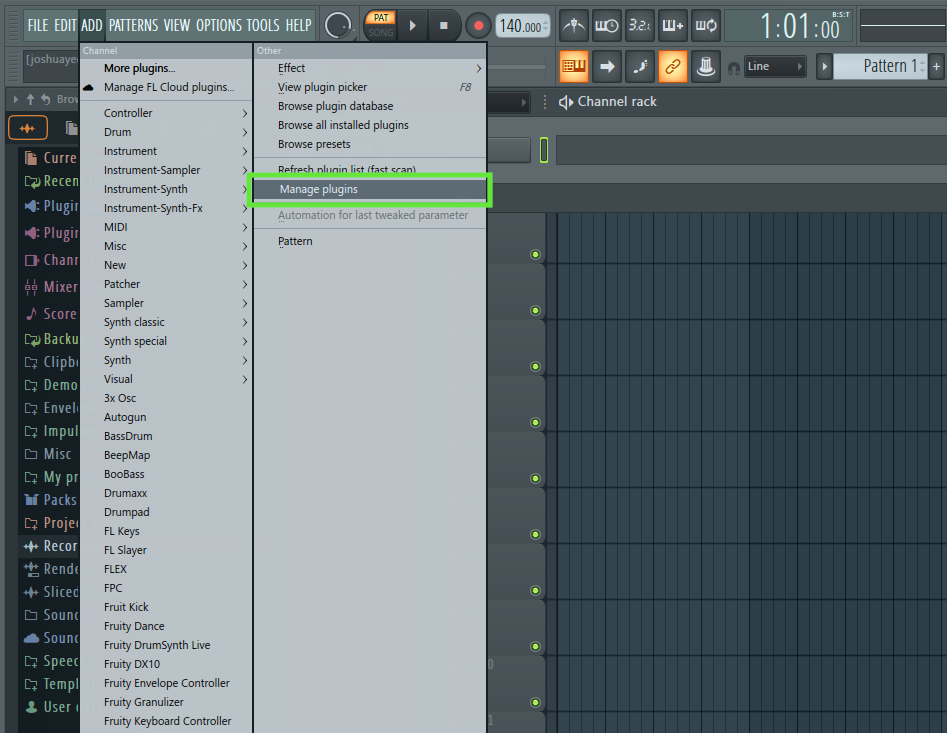
Task: Select Browse all installed plugins
Action: point(370,125)
